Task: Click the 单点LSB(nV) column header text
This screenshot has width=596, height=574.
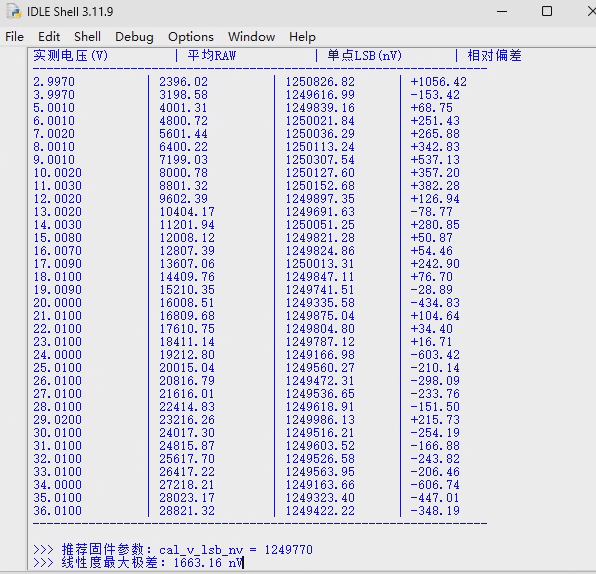Action: (365, 56)
